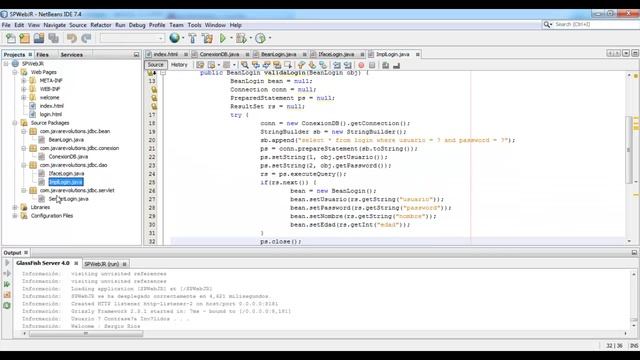640x360 pixels.
Task: Collapse the SPWebJR project node
Action: coord(6,64)
